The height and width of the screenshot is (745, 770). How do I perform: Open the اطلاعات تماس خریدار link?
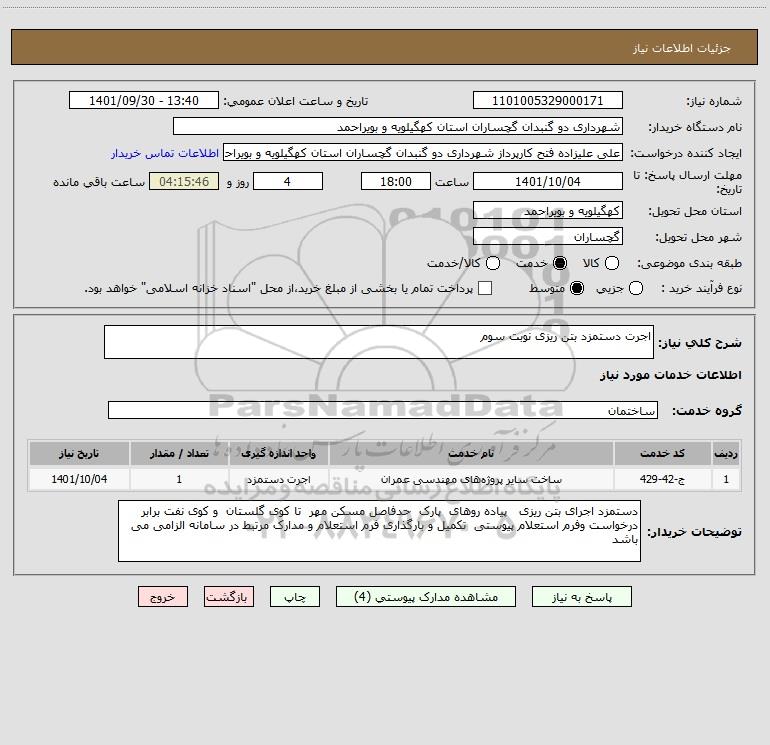click(165, 153)
